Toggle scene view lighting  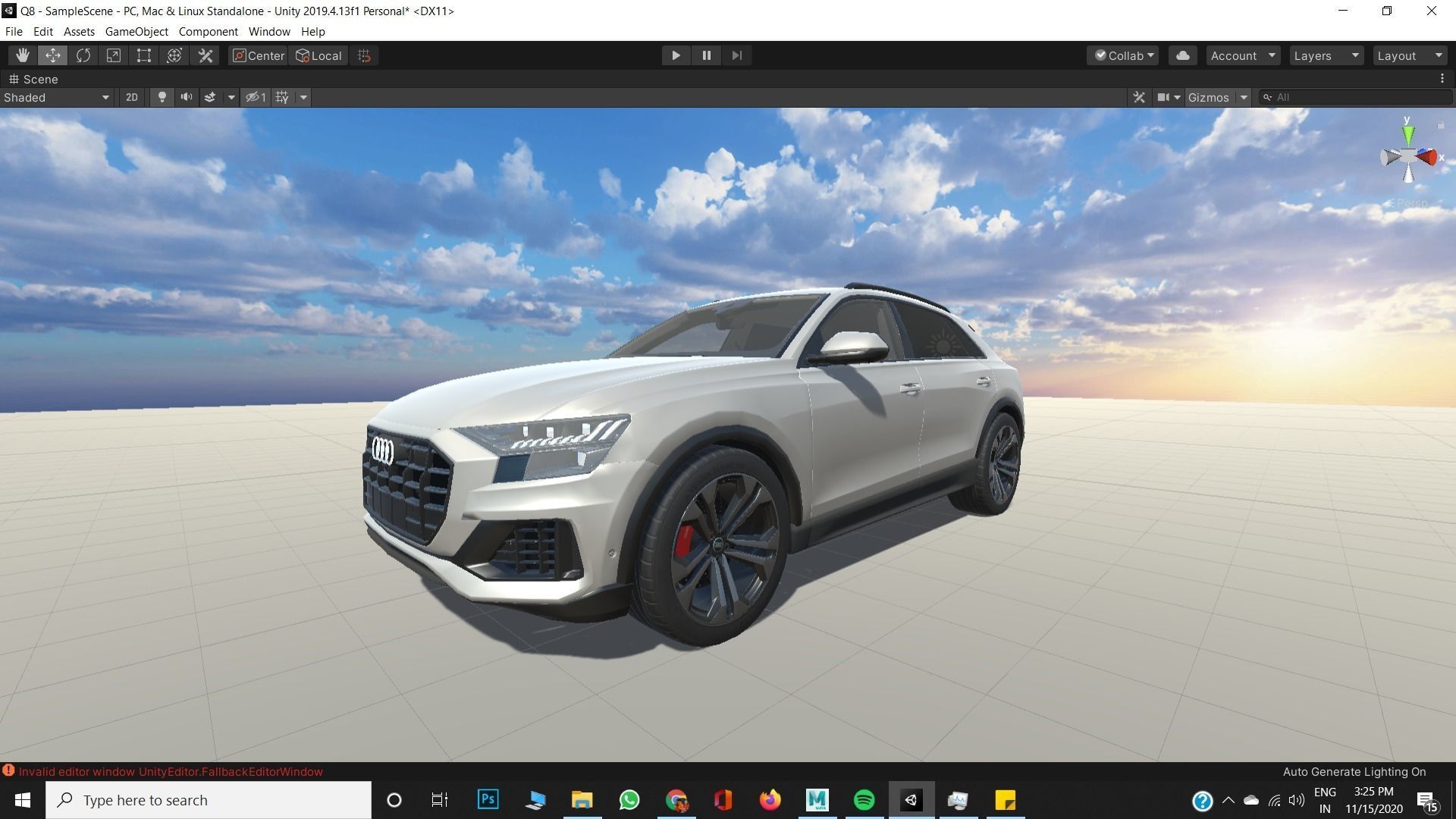tap(162, 97)
